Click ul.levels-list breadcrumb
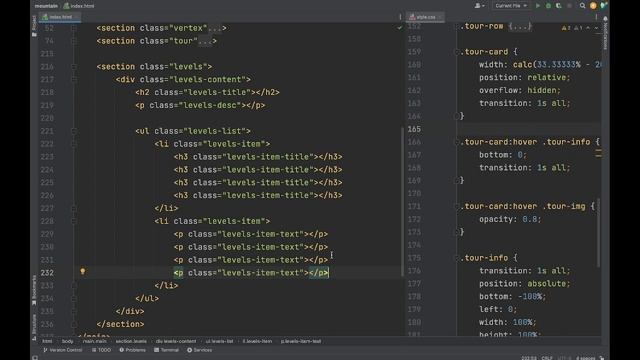The image size is (640, 360). pyautogui.click(x=220, y=341)
